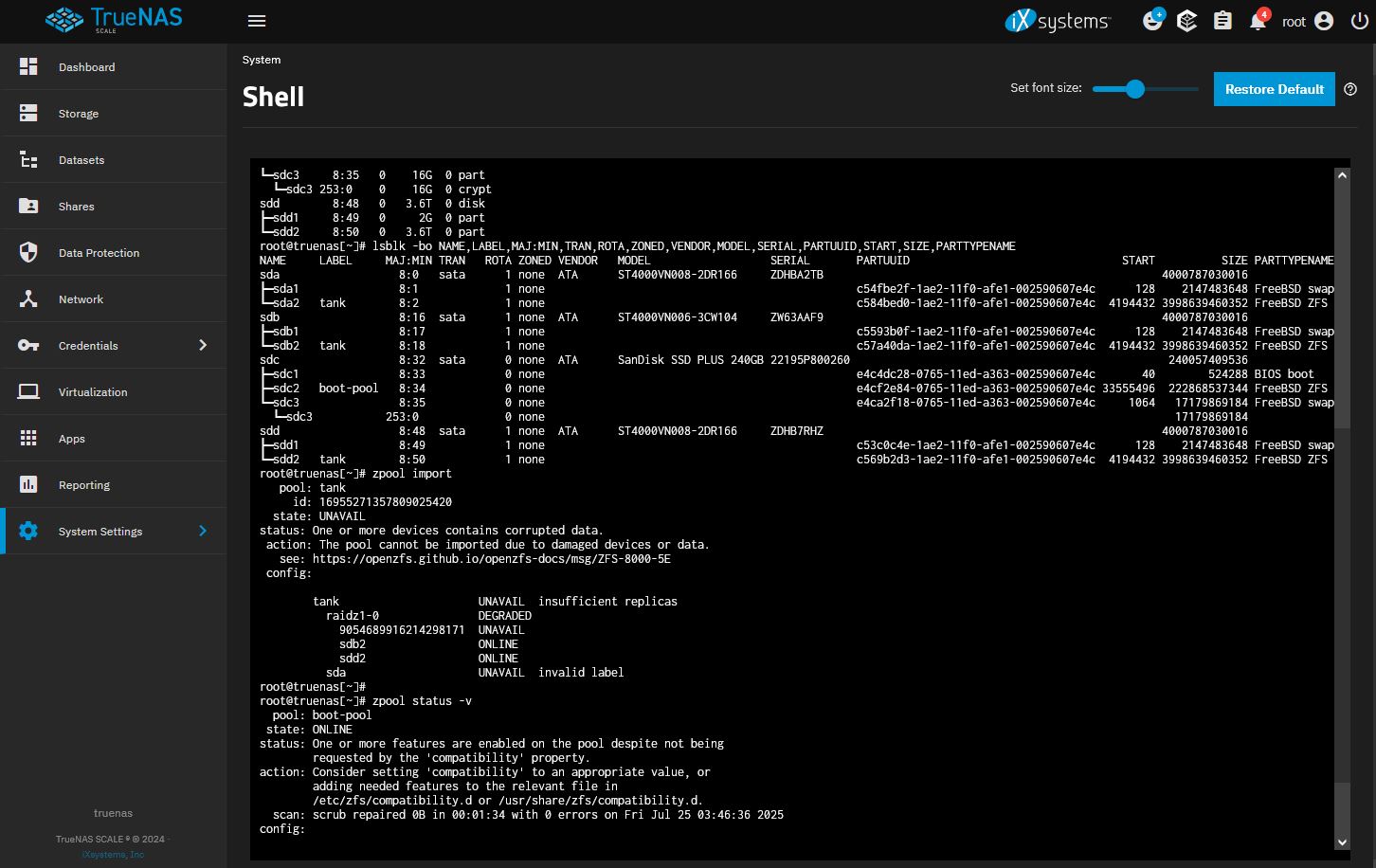Viewport: 1376px width, 868px height.
Task: Open the feedback smiley icon
Action: coord(1152,21)
